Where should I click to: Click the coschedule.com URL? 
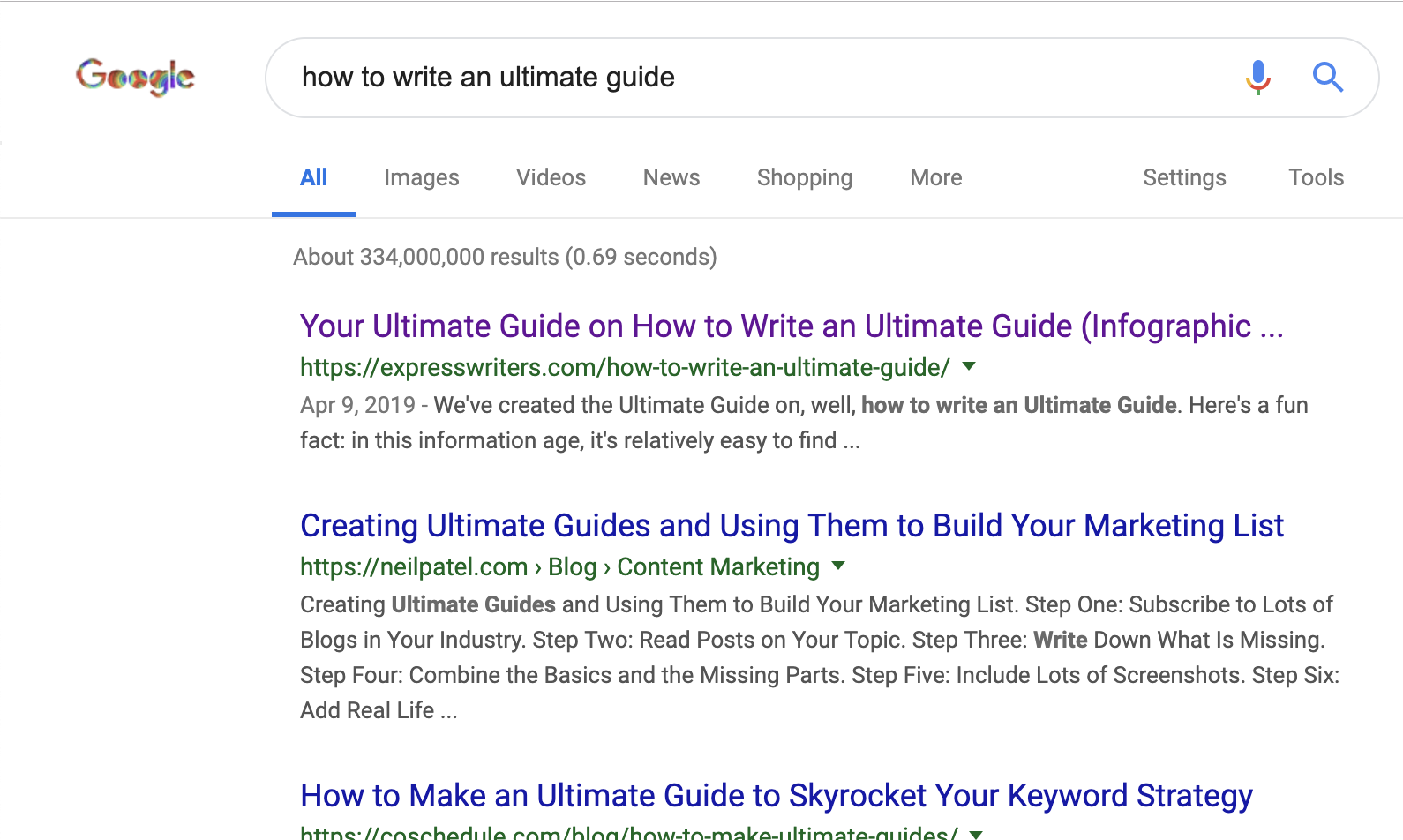click(629, 832)
